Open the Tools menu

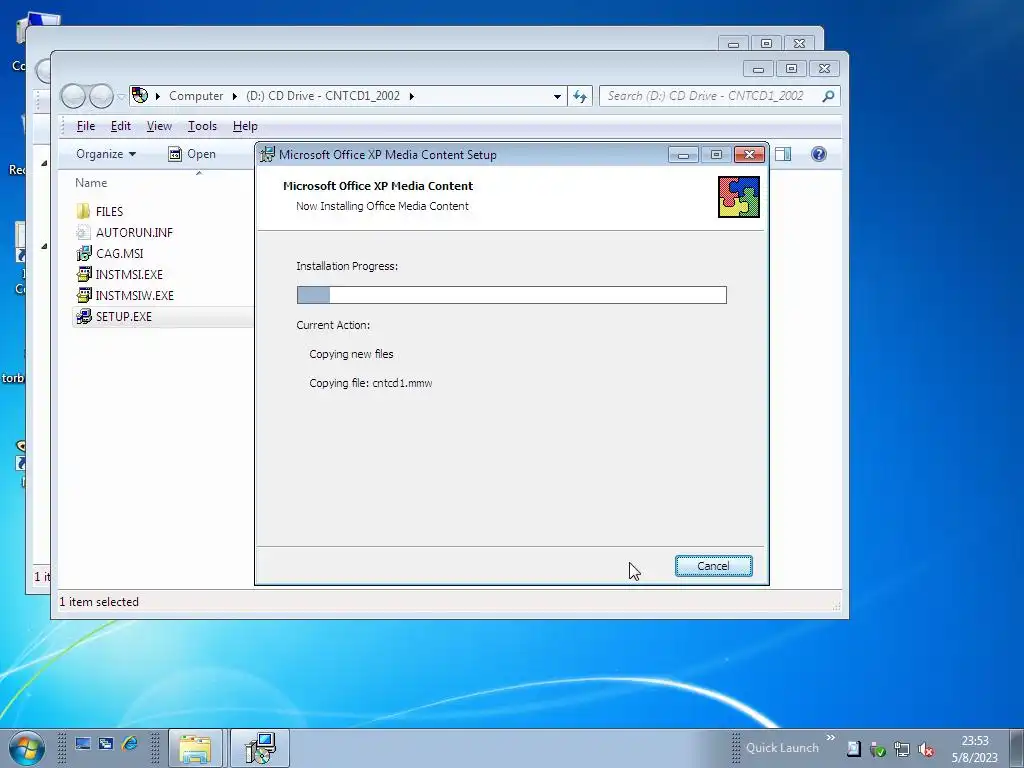(x=202, y=126)
